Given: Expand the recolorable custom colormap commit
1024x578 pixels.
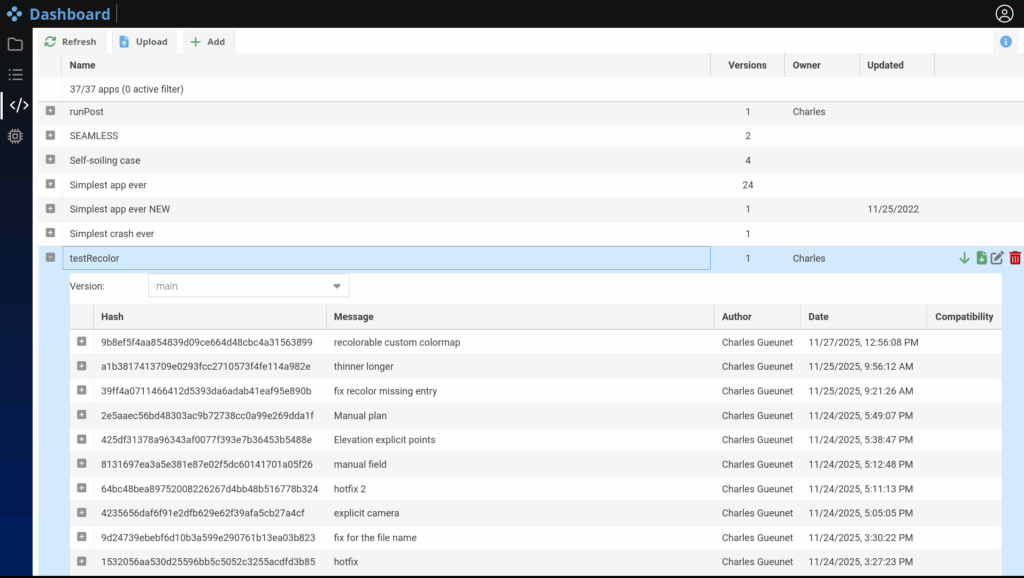Looking at the screenshot, I should [x=82, y=342].
